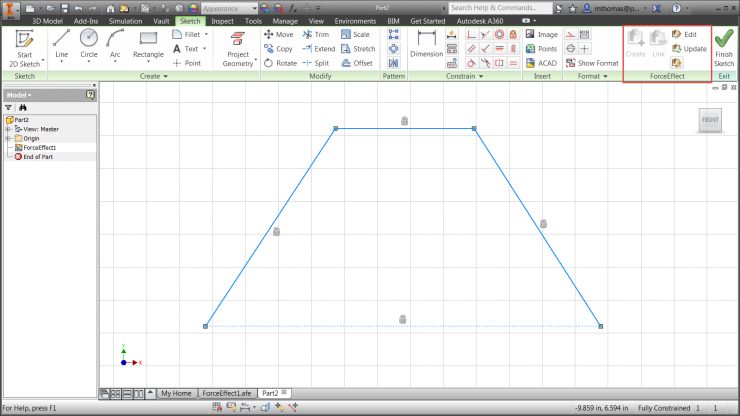The height and width of the screenshot is (416, 740).
Task: Select ForceEffect1 in the model tree
Action: click(40, 148)
